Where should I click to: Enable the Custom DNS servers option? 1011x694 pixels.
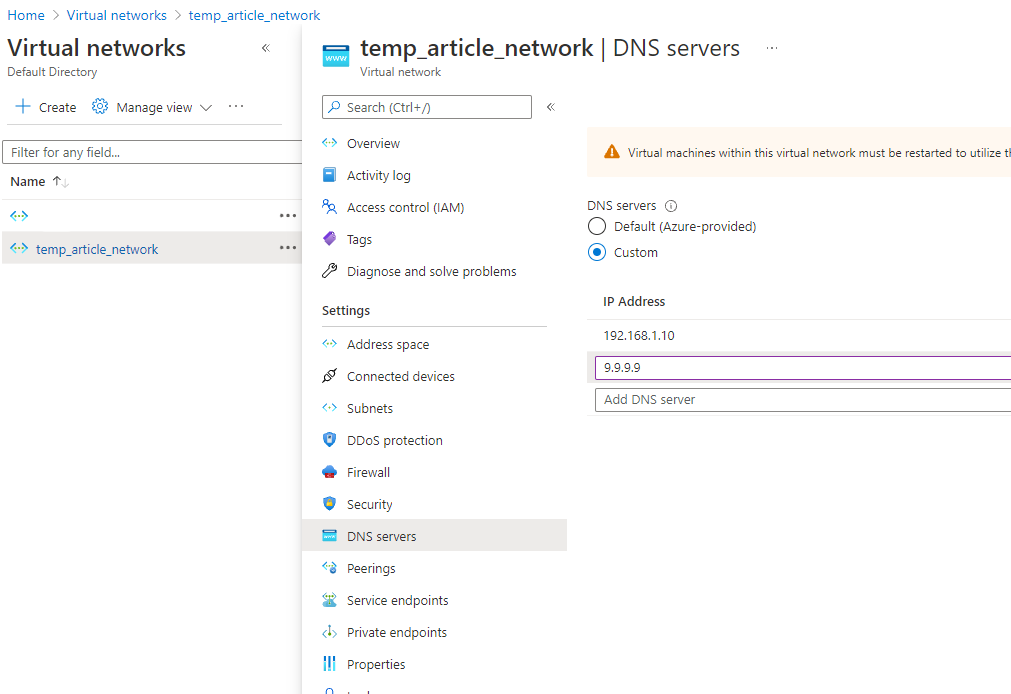click(x=597, y=252)
